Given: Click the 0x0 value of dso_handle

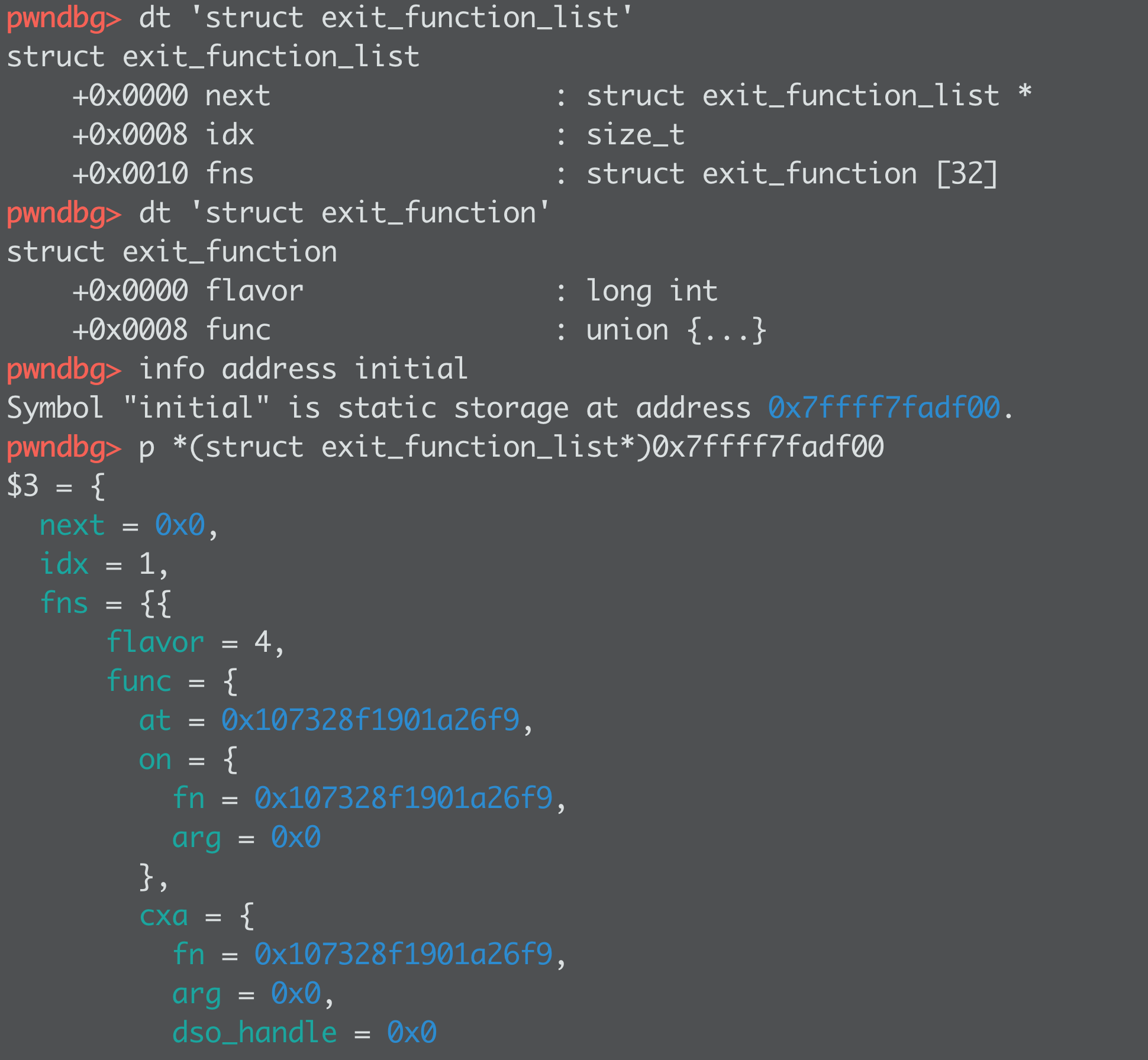Looking at the screenshot, I should (x=412, y=1033).
